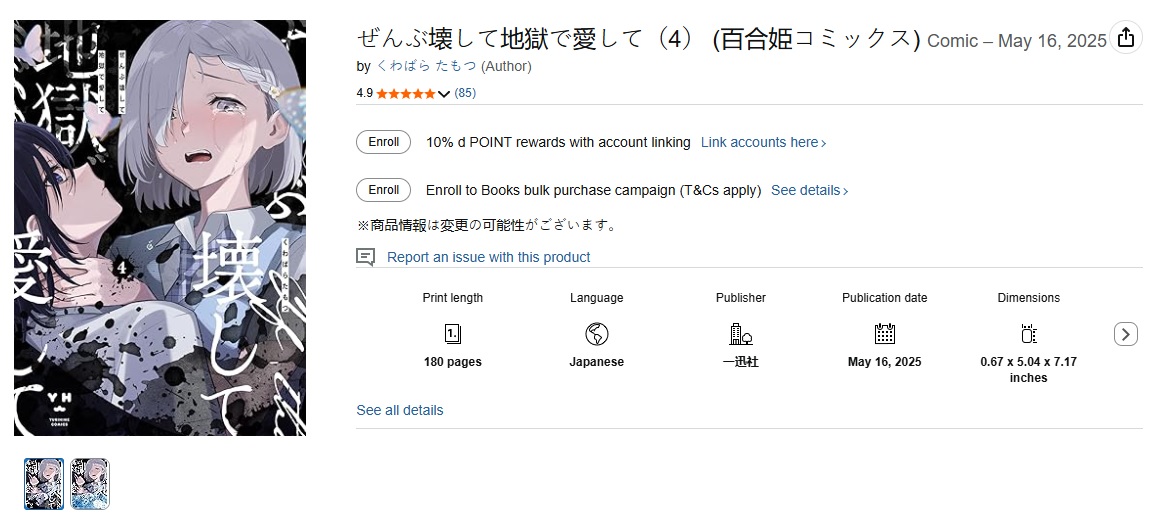Open the Link accounts here link
Image resolution: width=1149 pixels, height=526 pixels.
point(764,142)
